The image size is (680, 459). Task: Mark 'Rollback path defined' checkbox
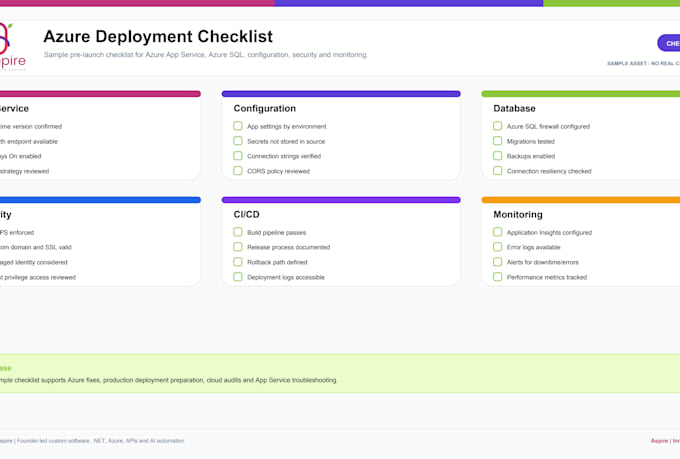pos(238,262)
